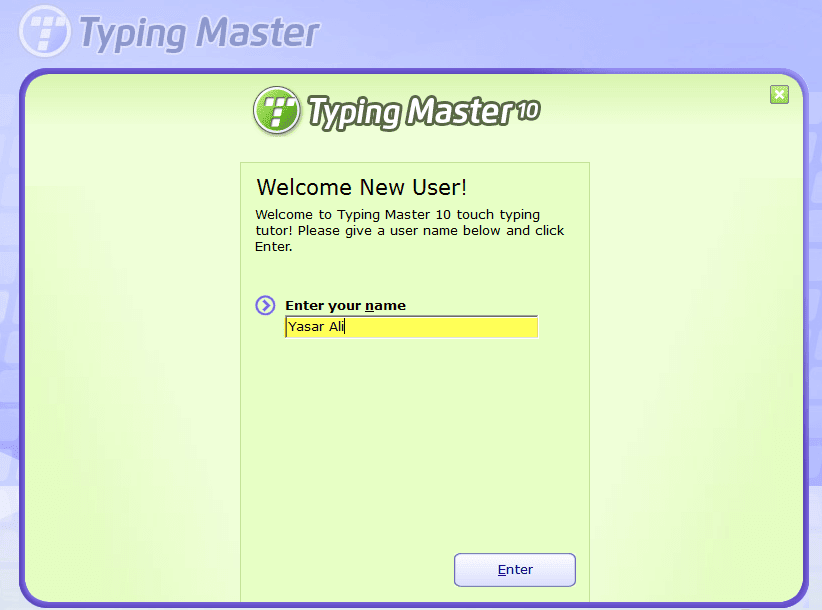Focus the yellow name input field
The width and height of the screenshot is (822, 610).
coord(412,327)
